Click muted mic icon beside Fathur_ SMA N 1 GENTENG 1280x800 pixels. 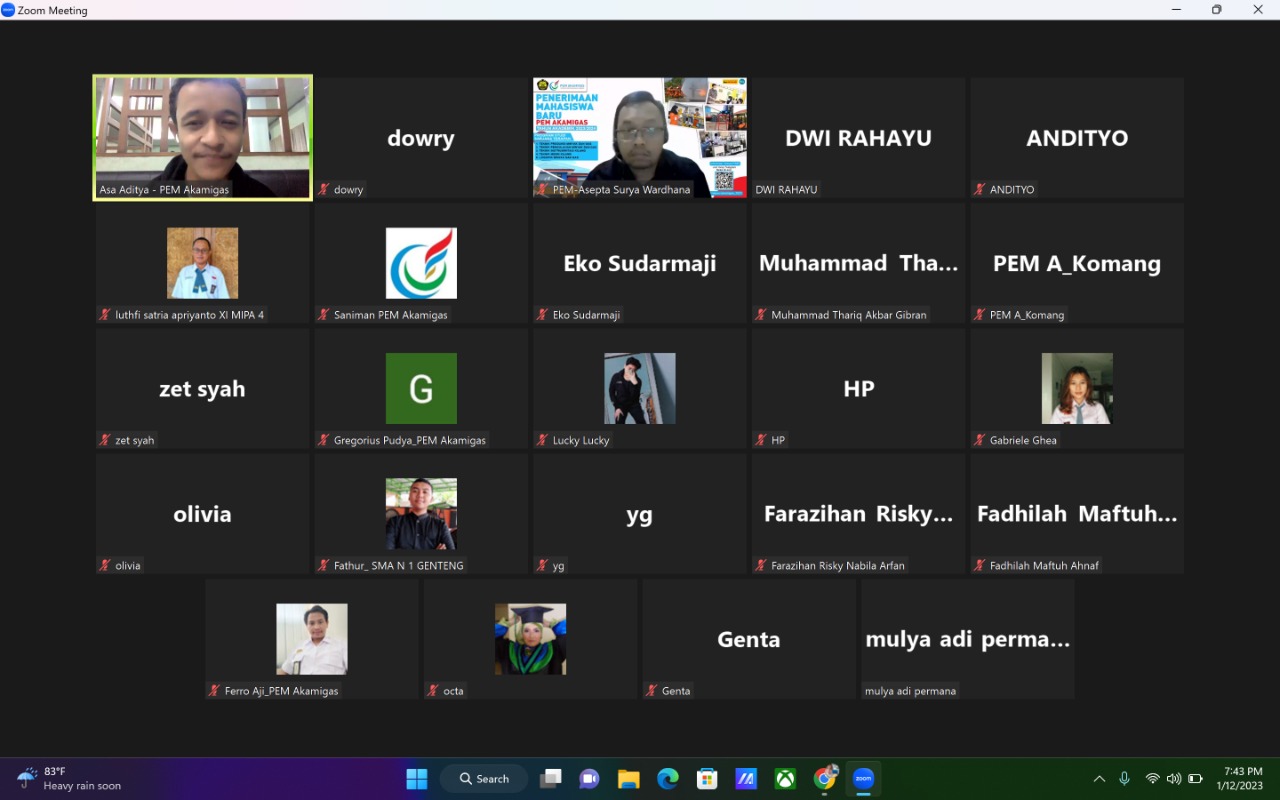click(x=324, y=565)
